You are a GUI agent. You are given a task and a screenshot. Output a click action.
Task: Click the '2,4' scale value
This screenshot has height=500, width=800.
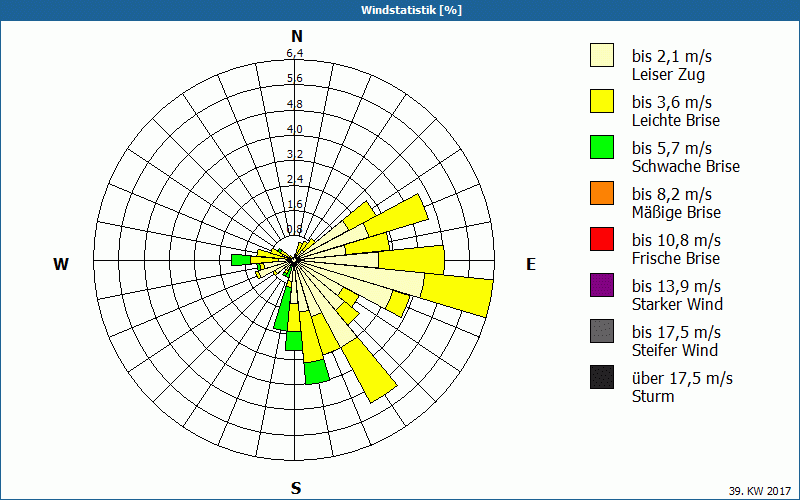point(295,179)
